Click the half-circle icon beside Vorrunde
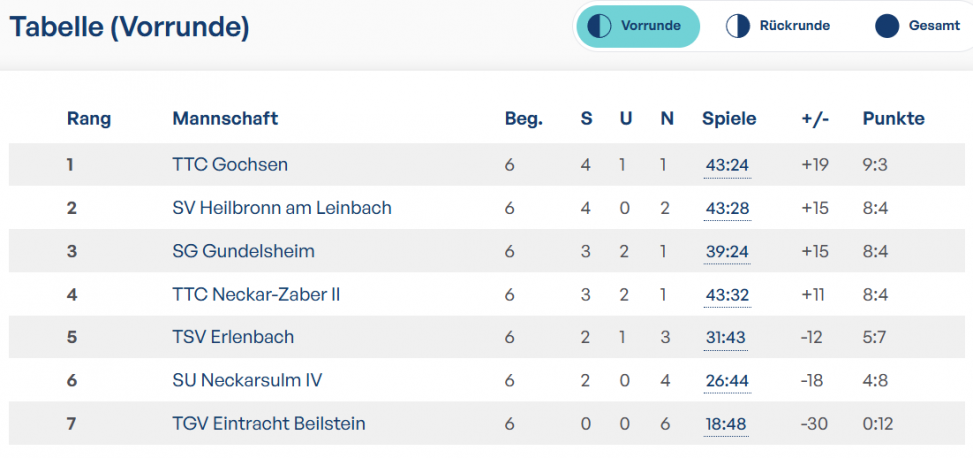Viewport: 973px width, 458px height. [x=599, y=27]
